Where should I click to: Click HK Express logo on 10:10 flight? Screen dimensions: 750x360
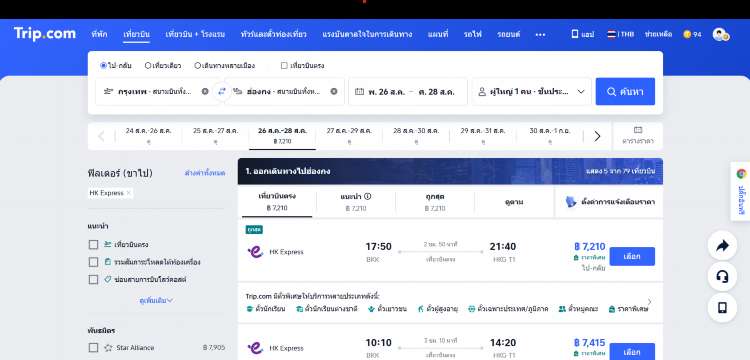(255, 348)
